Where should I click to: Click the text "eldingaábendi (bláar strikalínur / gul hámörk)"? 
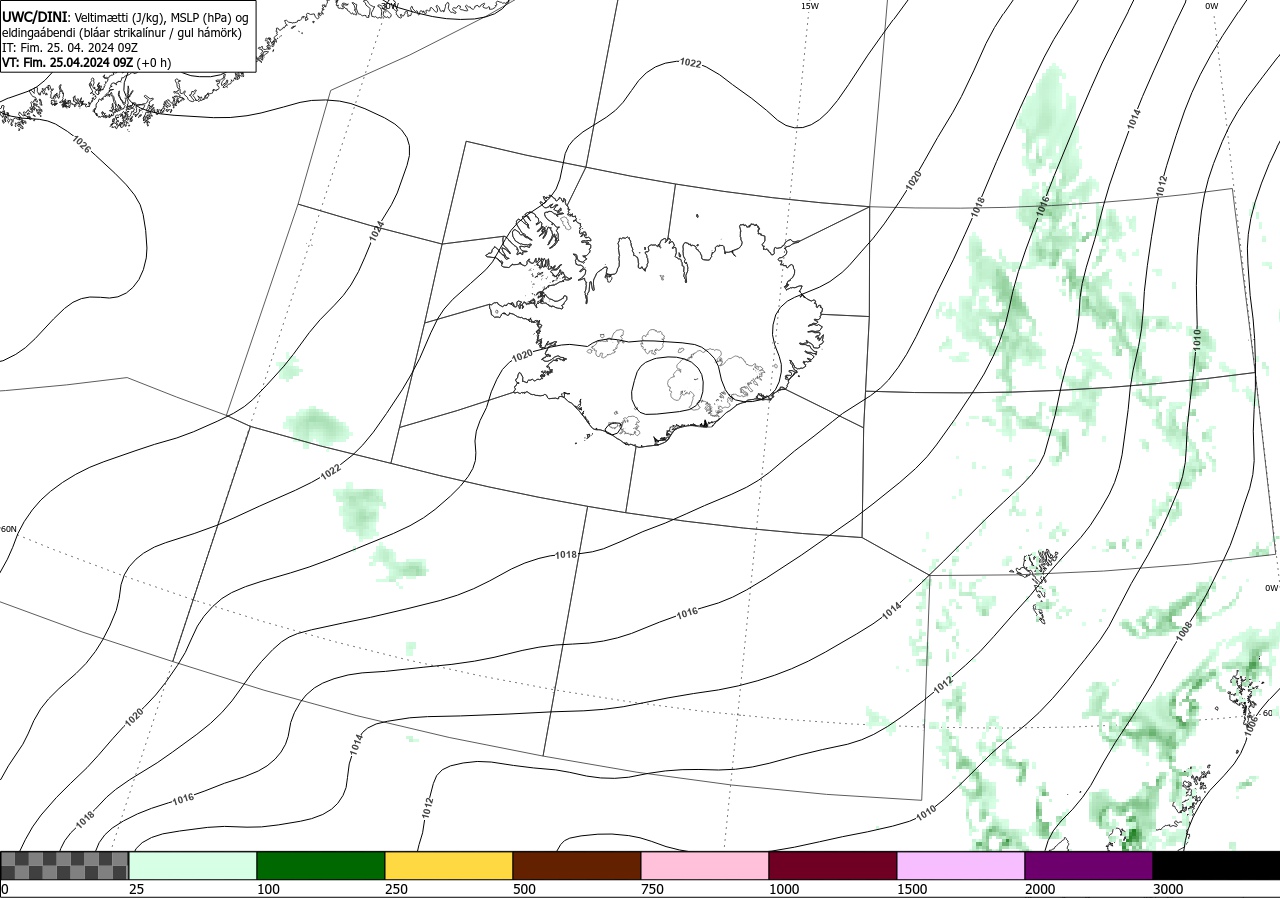[x=122, y=33]
